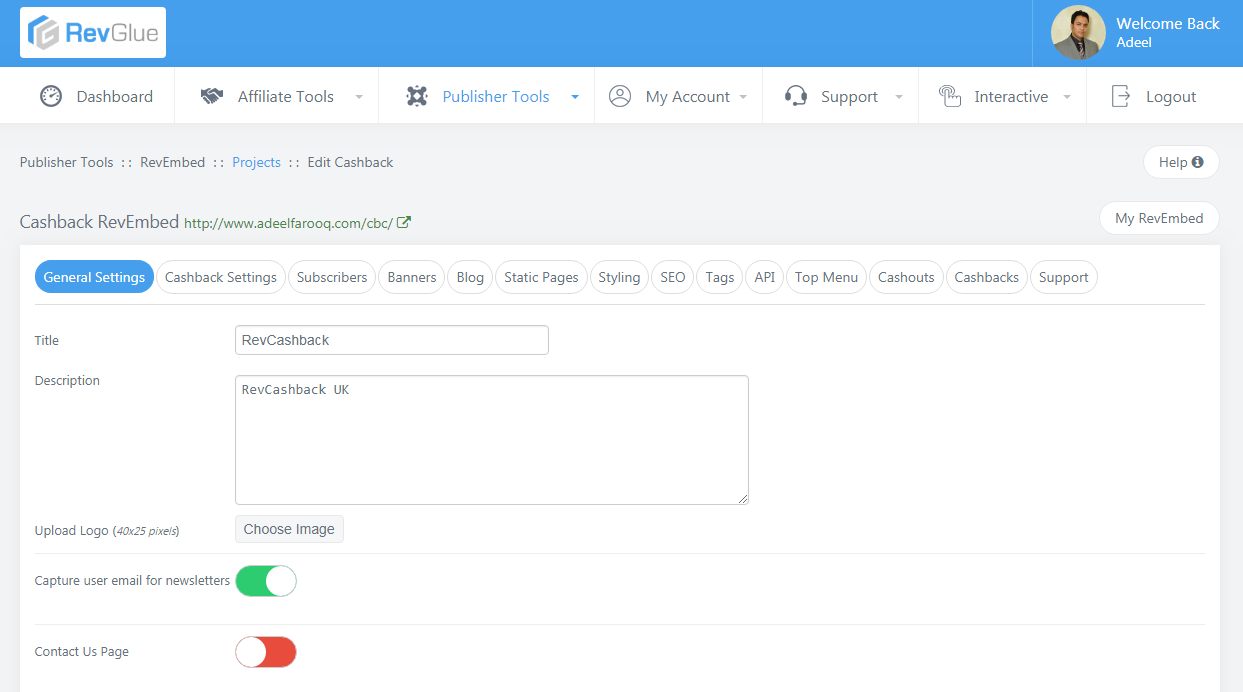Switch to the project Support tab
Viewport: 1243px width, 692px height.
(1064, 277)
